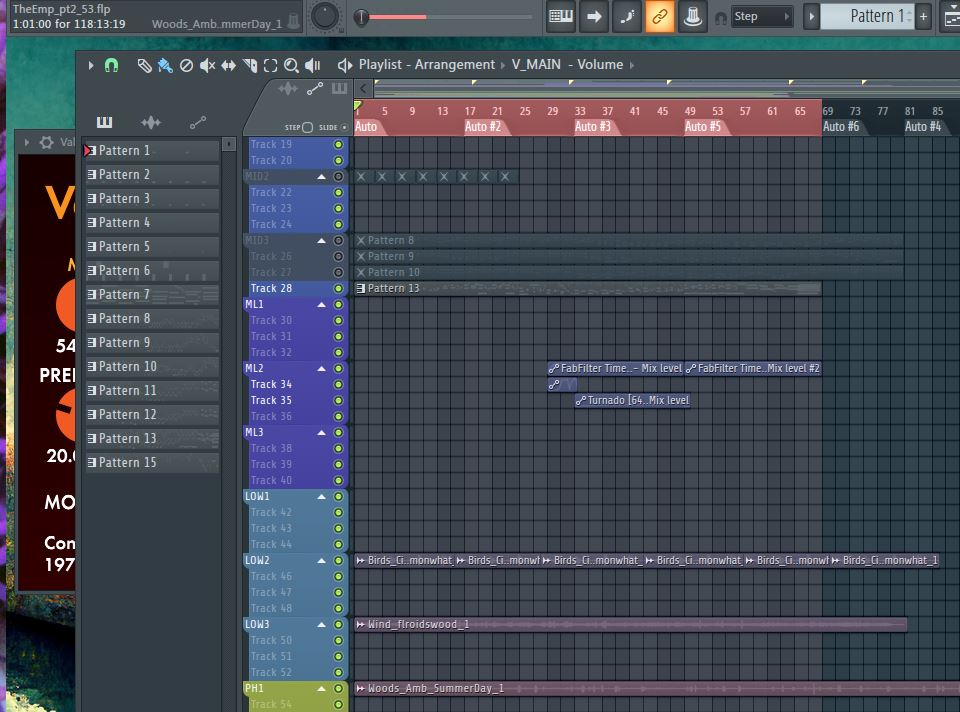Click the arrow right toolbar button
Viewport: 960px width, 712px height.
tap(594, 16)
